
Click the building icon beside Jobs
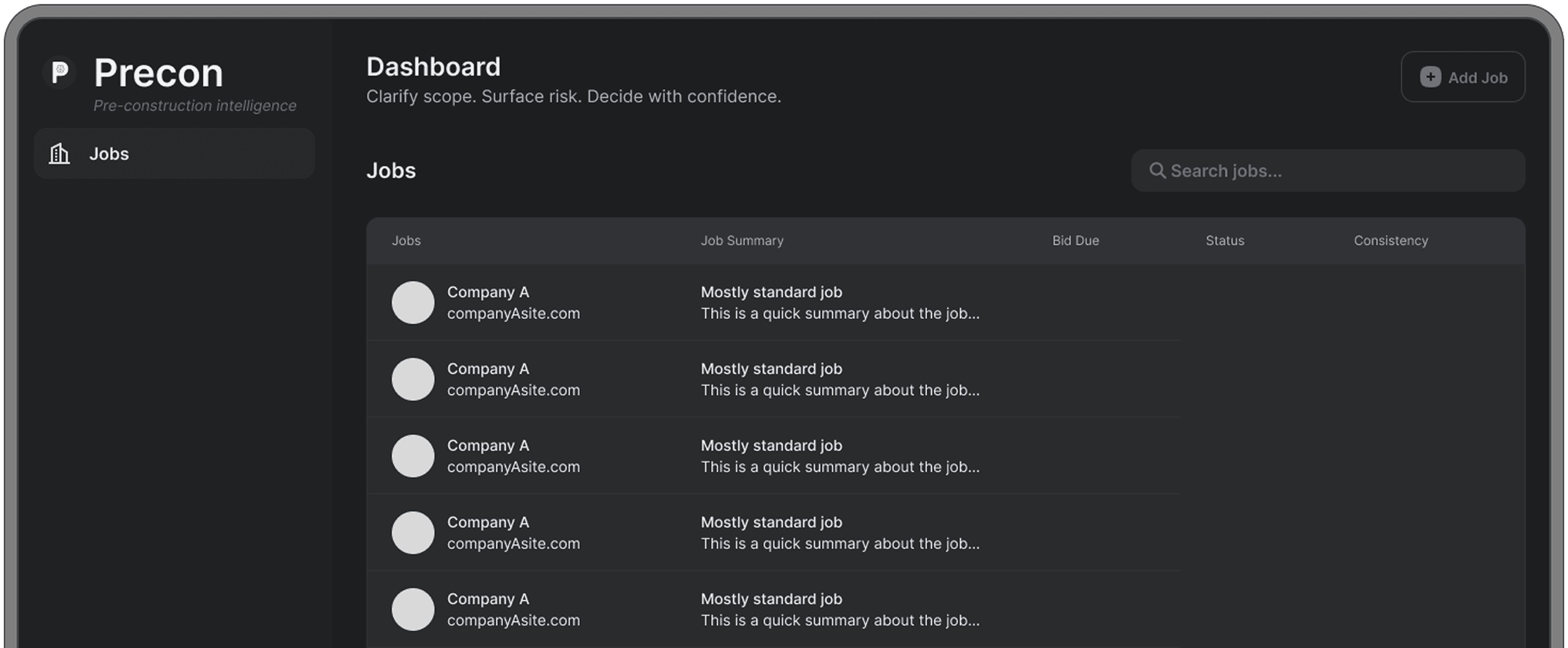pyautogui.click(x=59, y=154)
